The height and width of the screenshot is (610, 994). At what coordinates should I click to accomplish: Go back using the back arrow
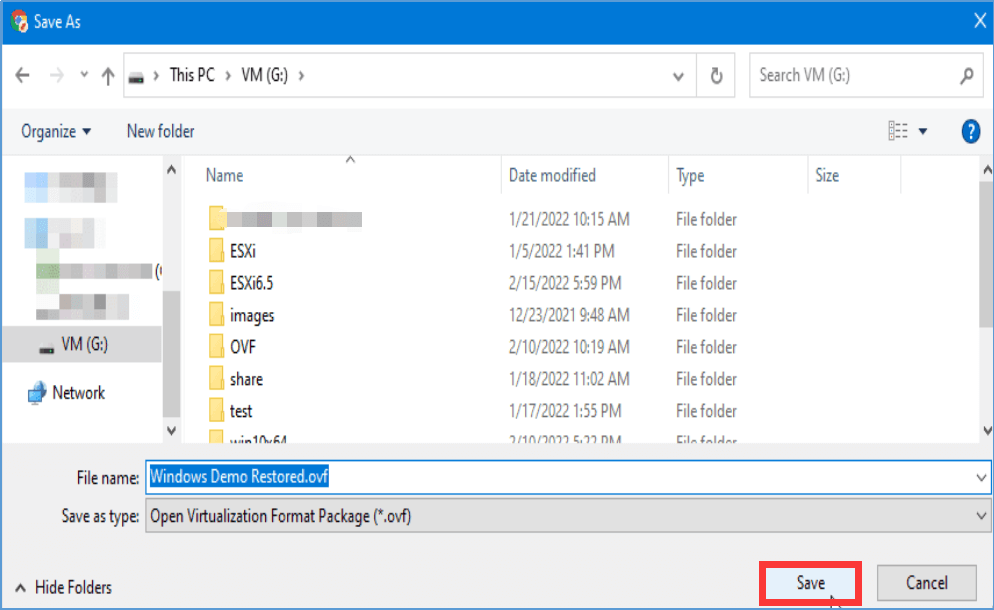pyautogui.click(x=23, y=75)
